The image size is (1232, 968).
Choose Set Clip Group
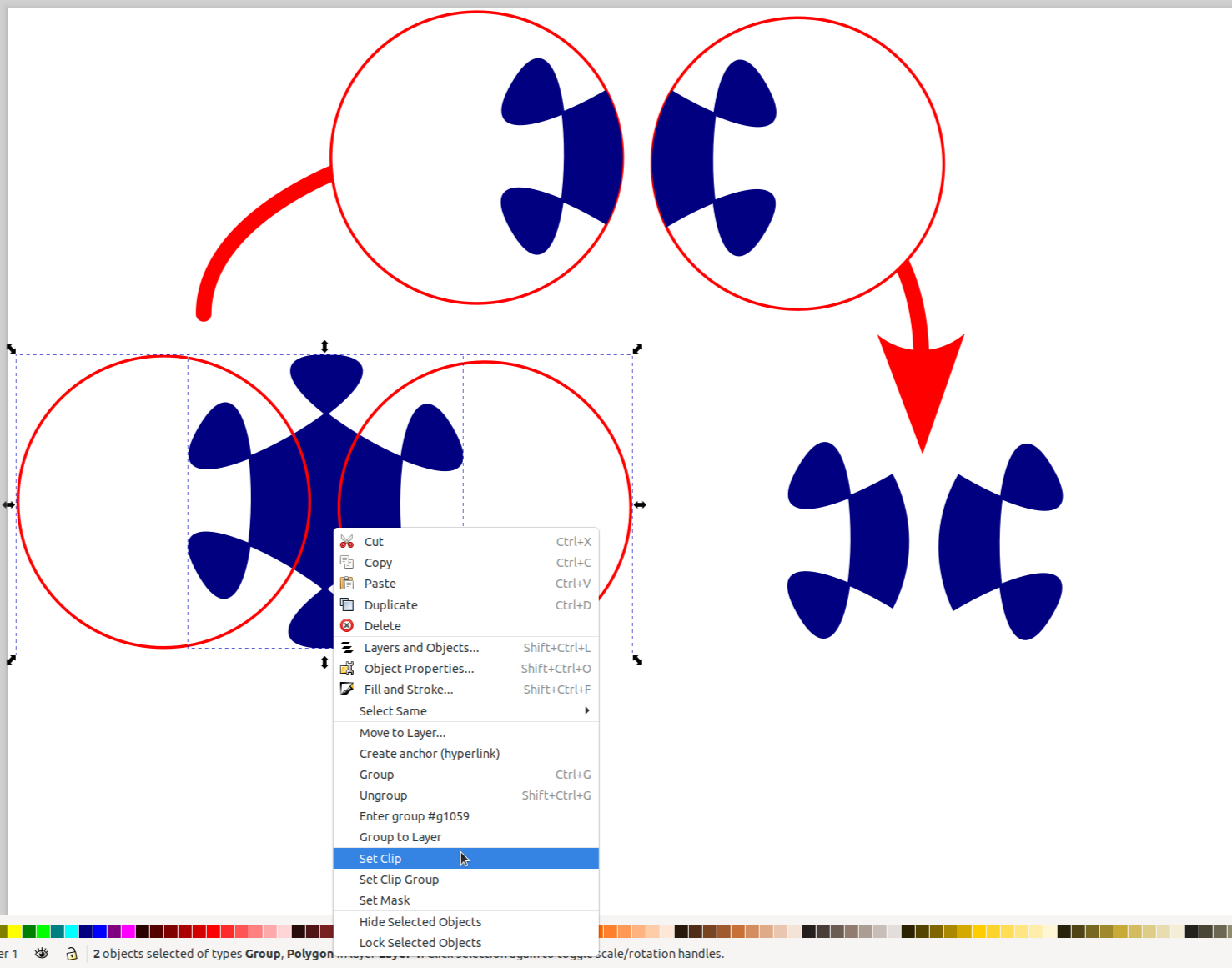tap(465, 880)
